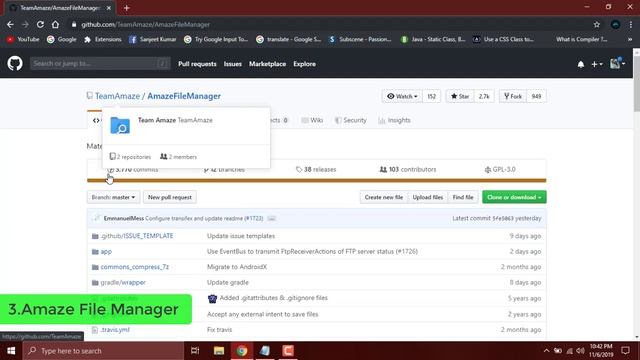Open the .travis.yml file
Image resolution: width=640 pixels, height=360 pixels.
point(115,330)
